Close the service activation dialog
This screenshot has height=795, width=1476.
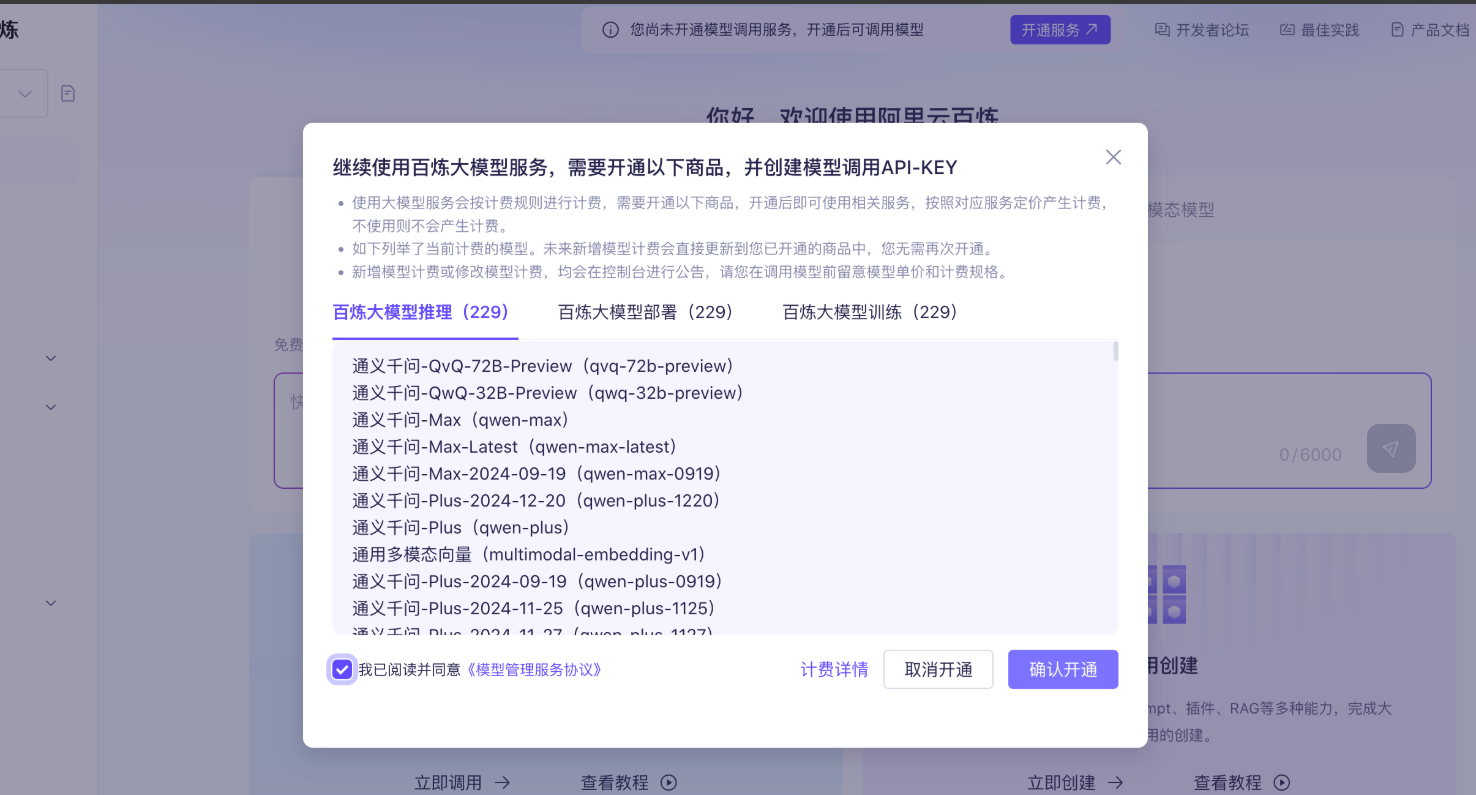[x=1113, y=157]
